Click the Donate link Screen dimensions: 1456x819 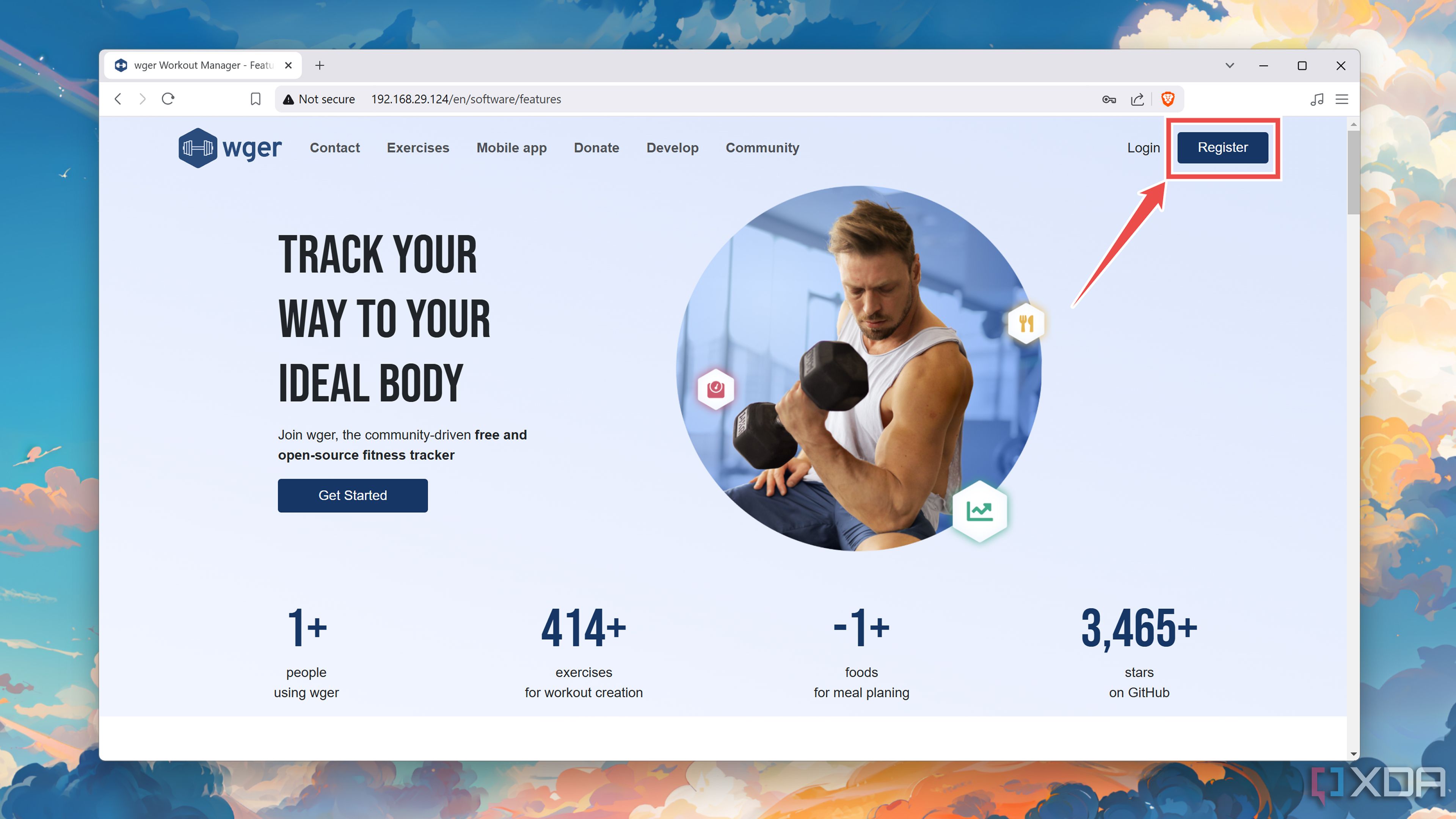(596, 147)
